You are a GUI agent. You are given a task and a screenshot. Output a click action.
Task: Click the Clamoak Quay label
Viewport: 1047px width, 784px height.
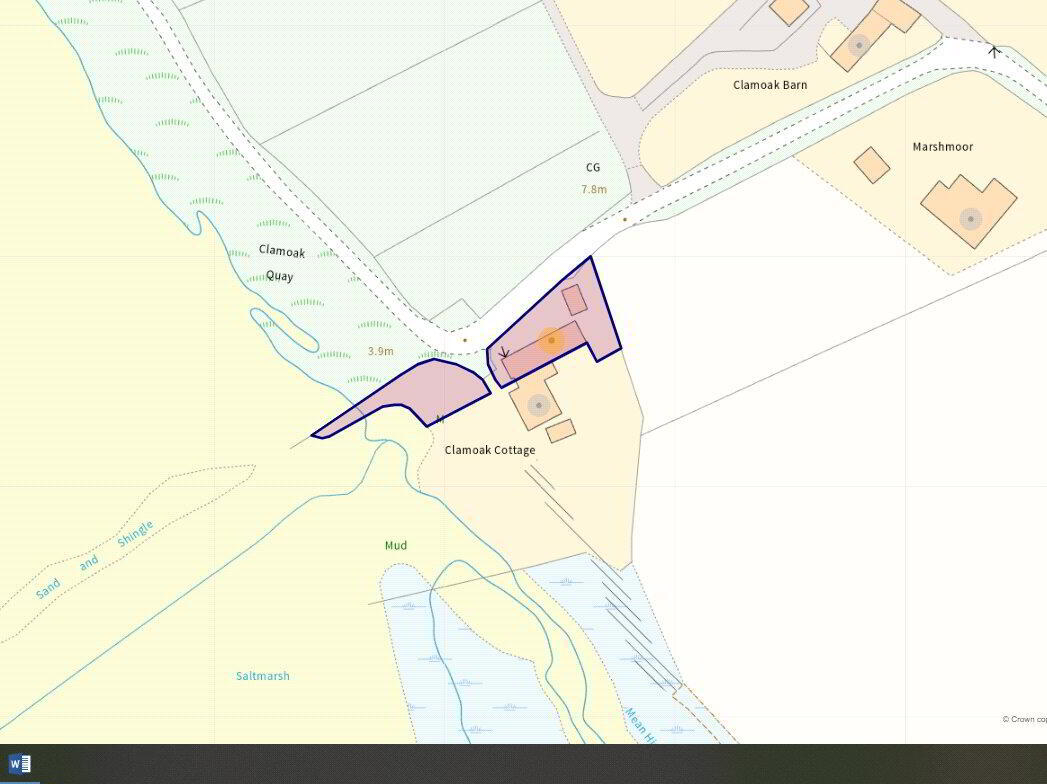[281, 263]
